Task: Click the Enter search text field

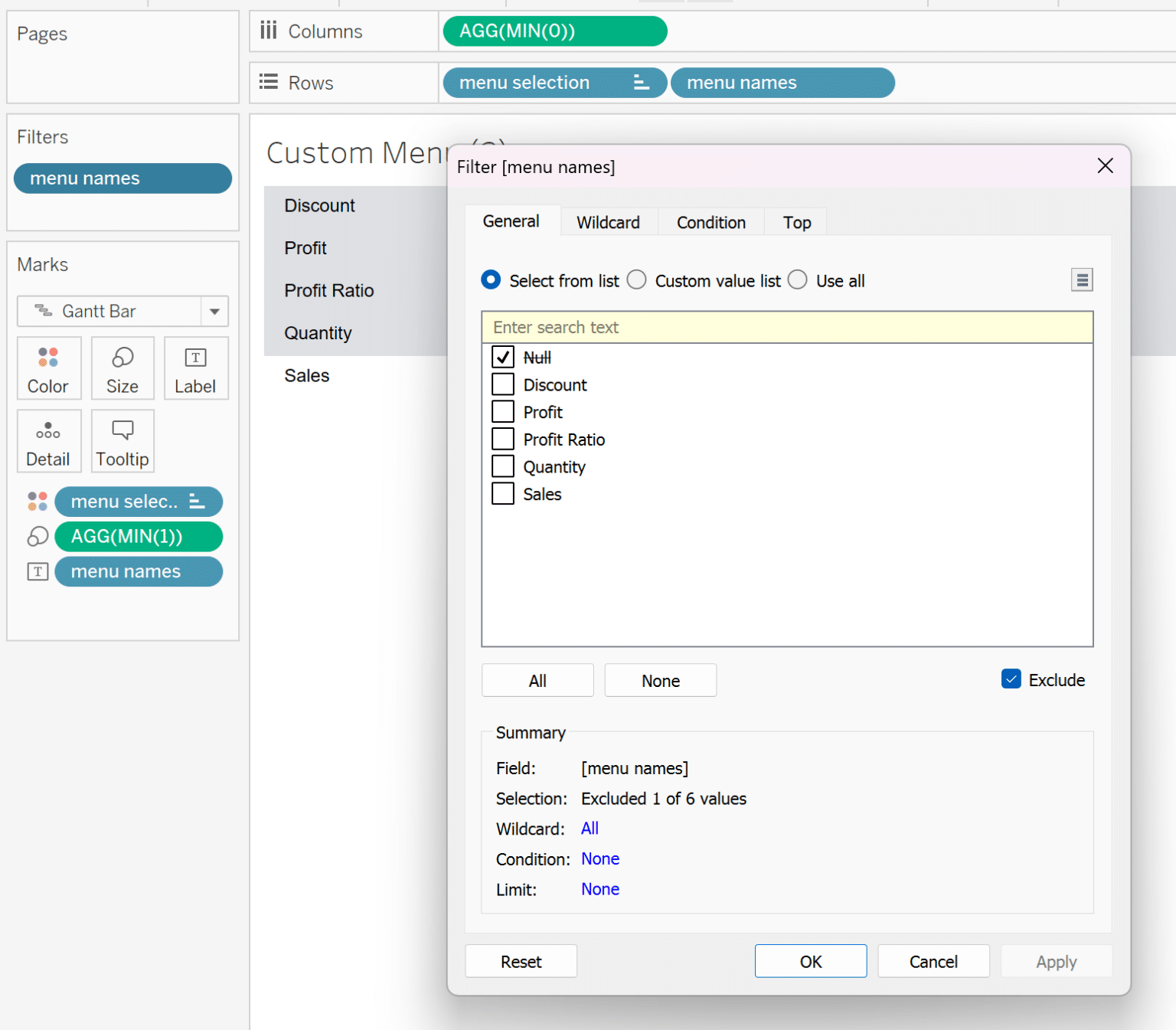Action: [x=786, y=328]
